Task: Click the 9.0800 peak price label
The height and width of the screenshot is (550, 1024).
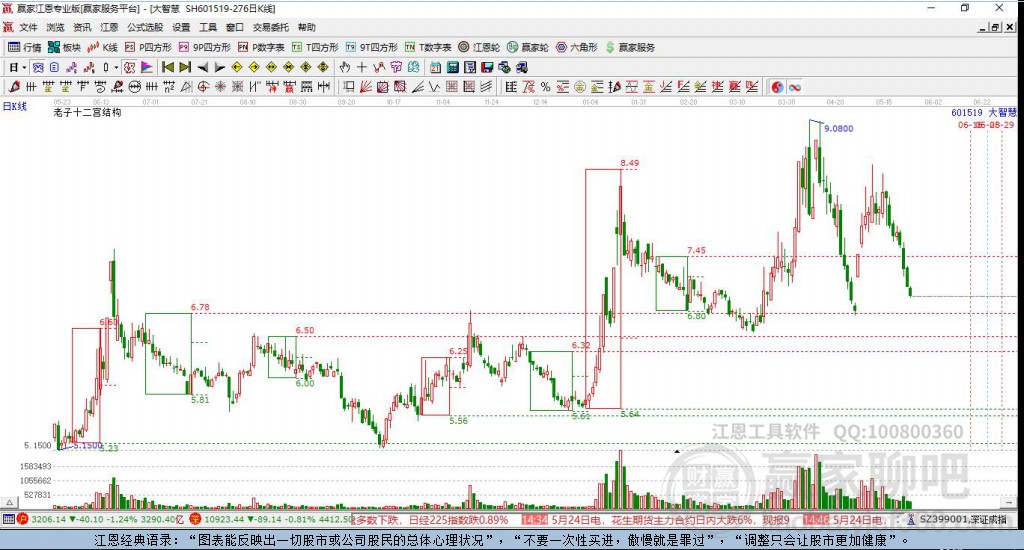Action: (839, 129)
